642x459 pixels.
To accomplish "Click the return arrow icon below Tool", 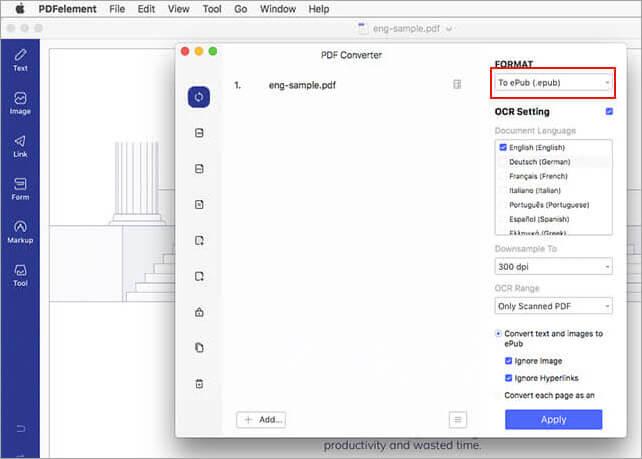I will (x=20, y=429).
